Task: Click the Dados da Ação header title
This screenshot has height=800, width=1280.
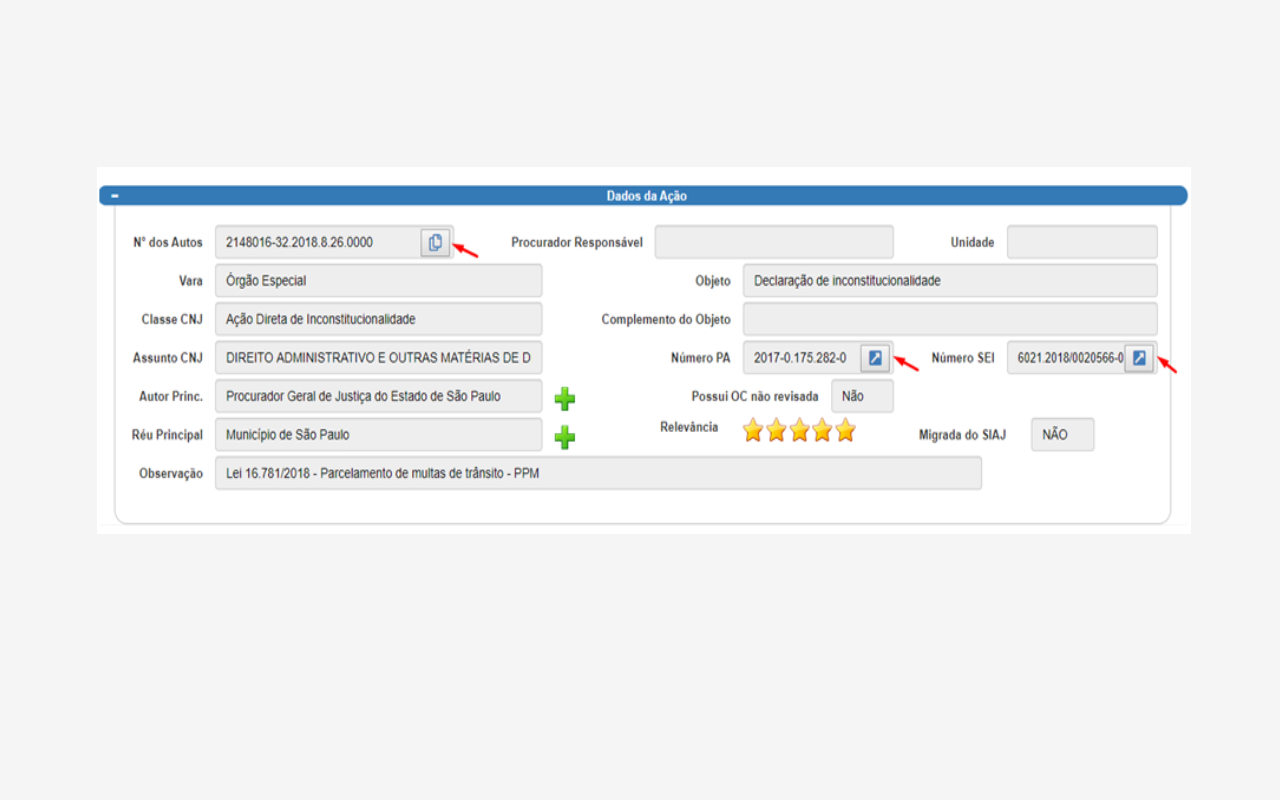Action: (x=647, y=196)
